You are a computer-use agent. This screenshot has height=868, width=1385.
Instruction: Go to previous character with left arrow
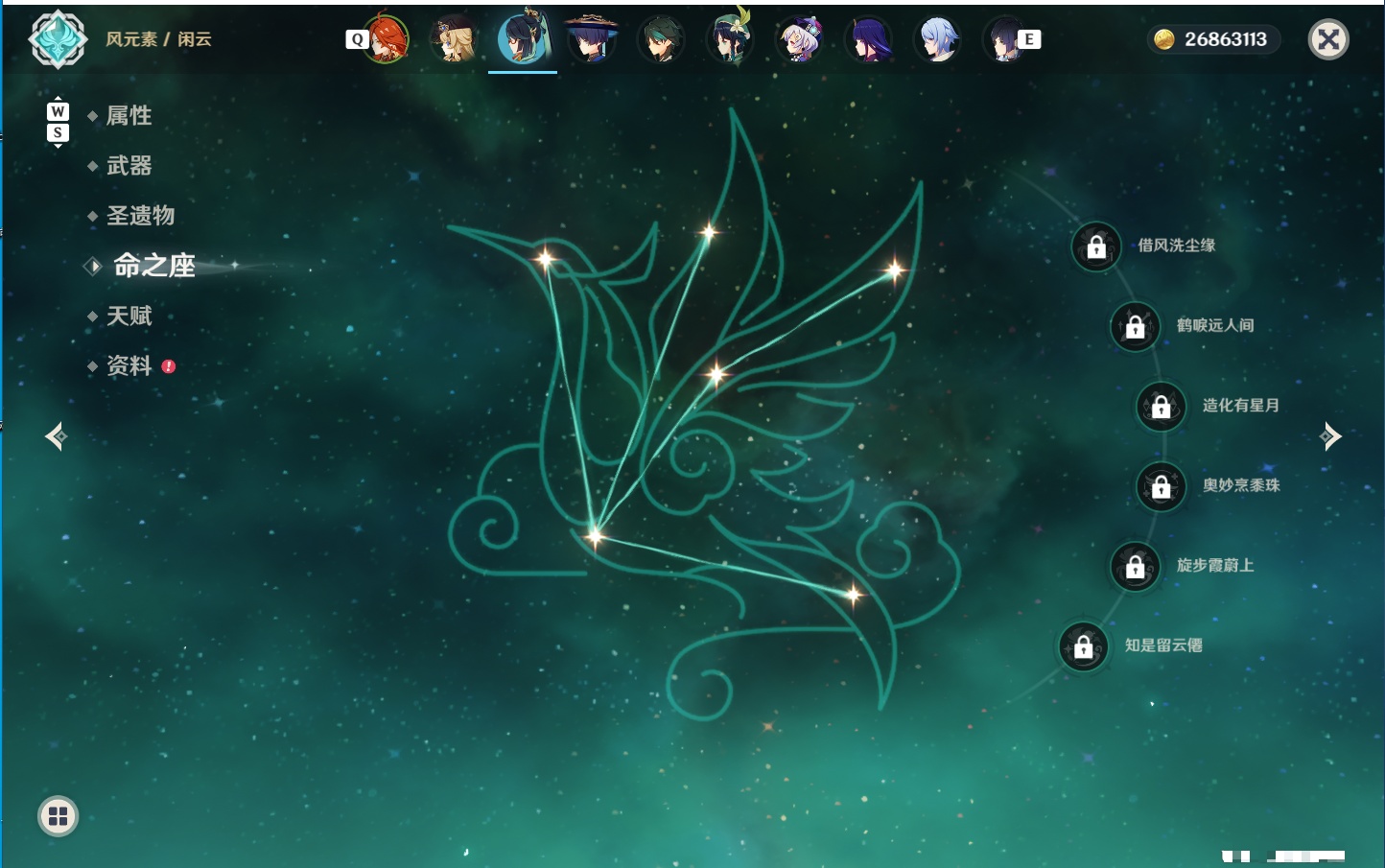tap(56, 436)
